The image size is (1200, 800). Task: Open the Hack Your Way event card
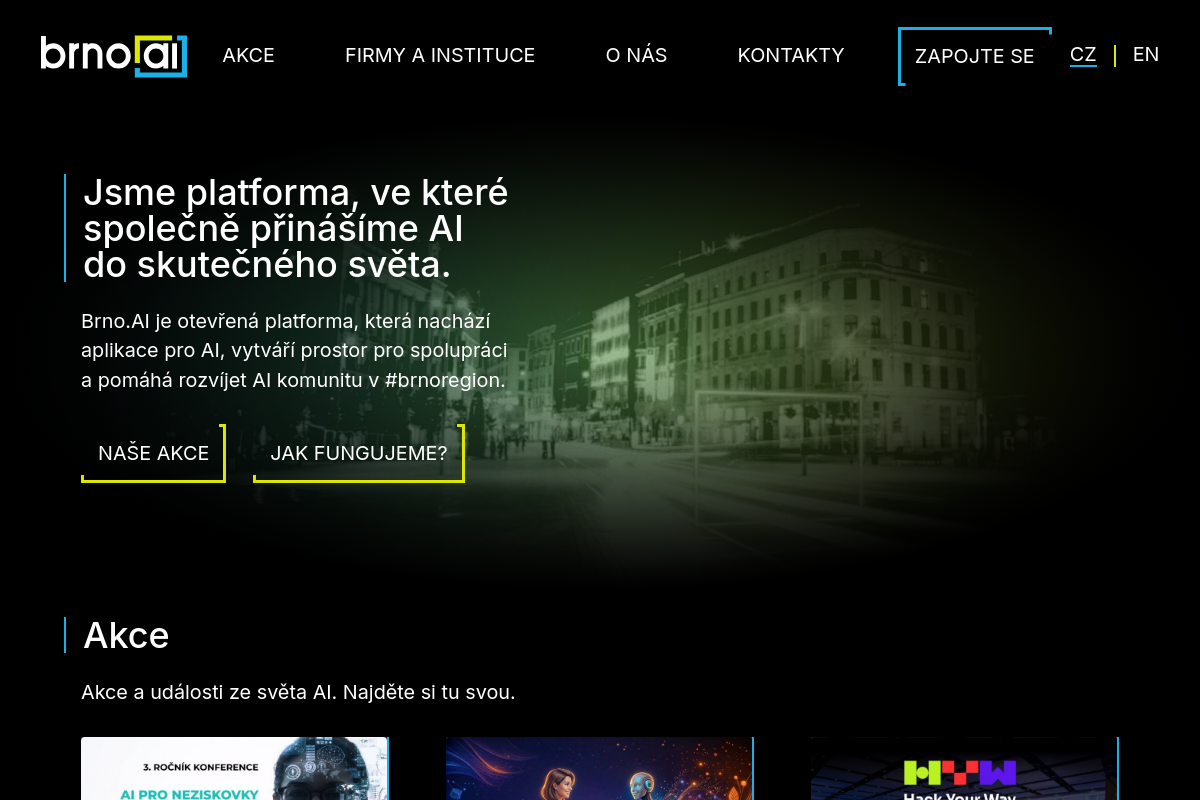[x=963, y=769]
